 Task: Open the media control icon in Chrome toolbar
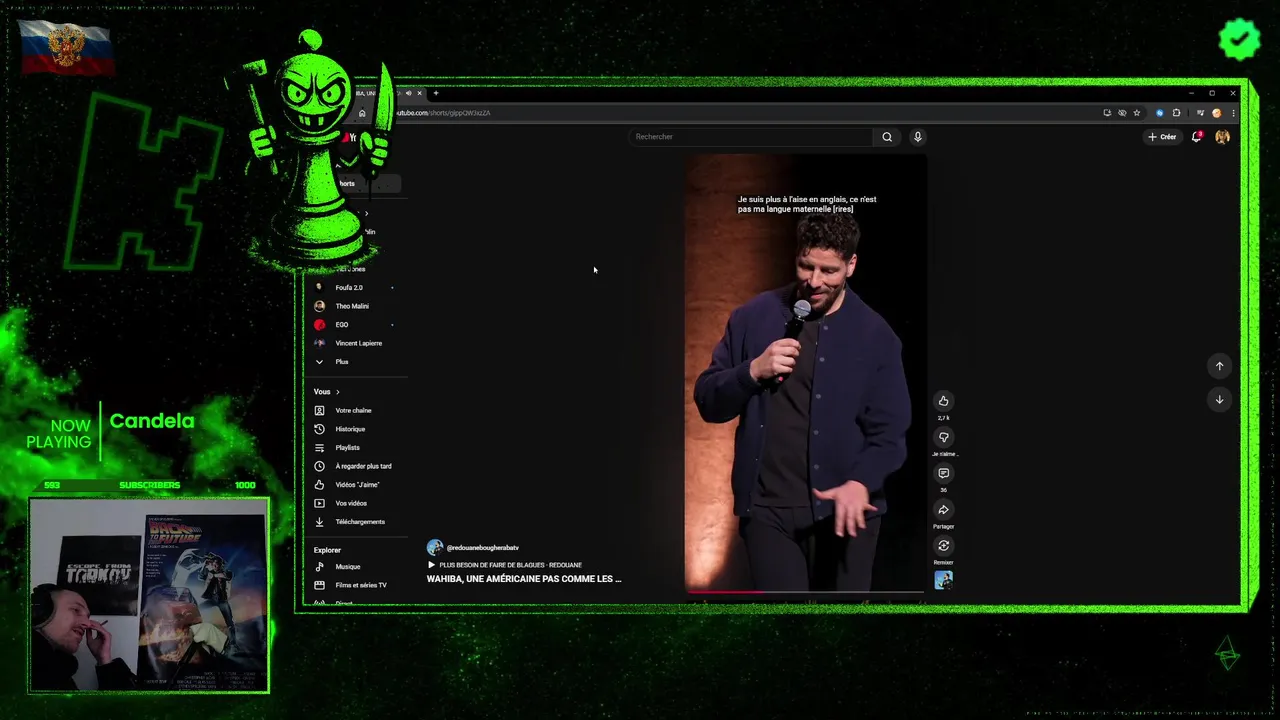(x=1200, y=113)
